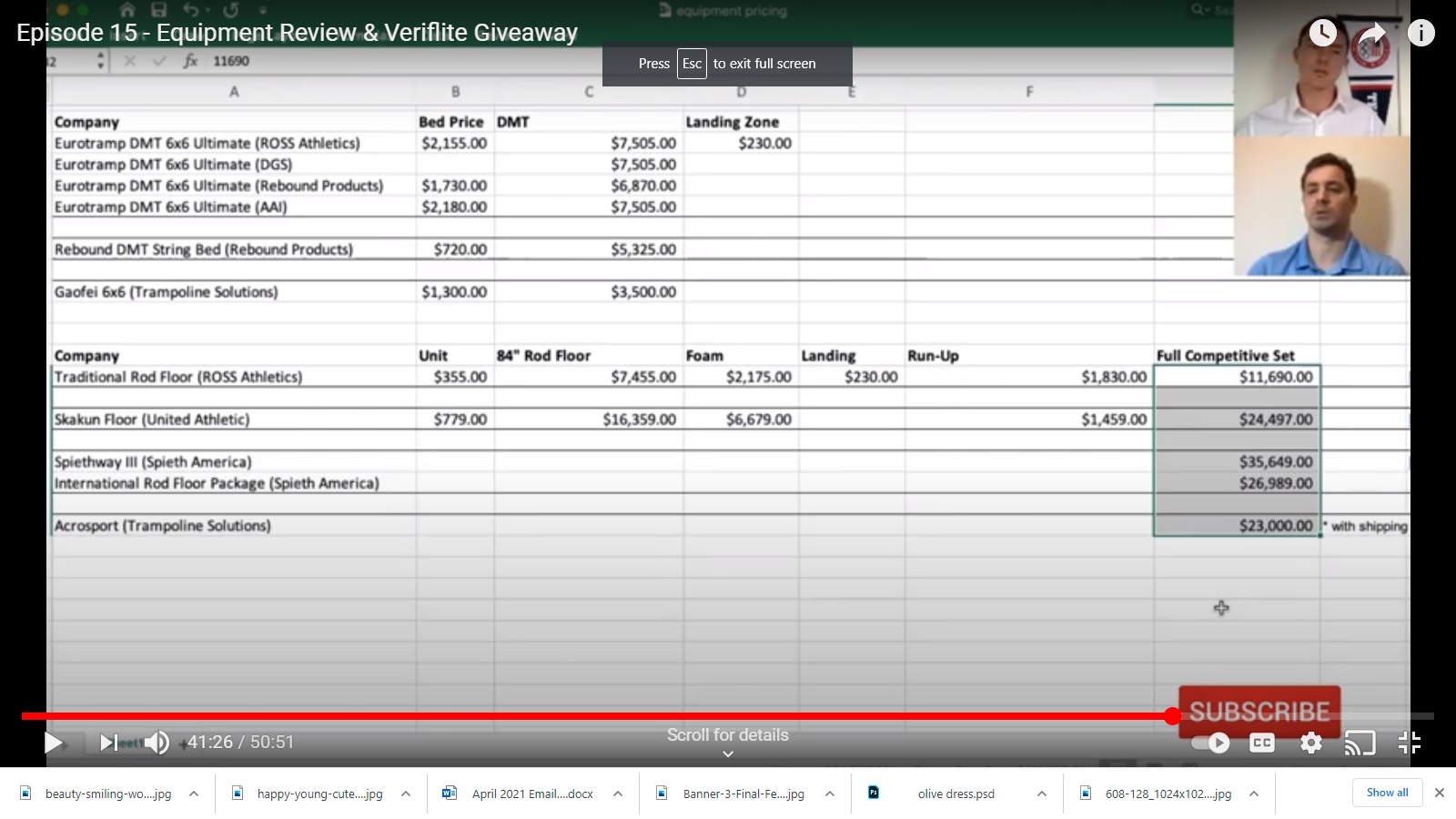Open 608-128_1024x102...jpg download
Screen dimensions: 1456x819
[x=1168, y=794]
